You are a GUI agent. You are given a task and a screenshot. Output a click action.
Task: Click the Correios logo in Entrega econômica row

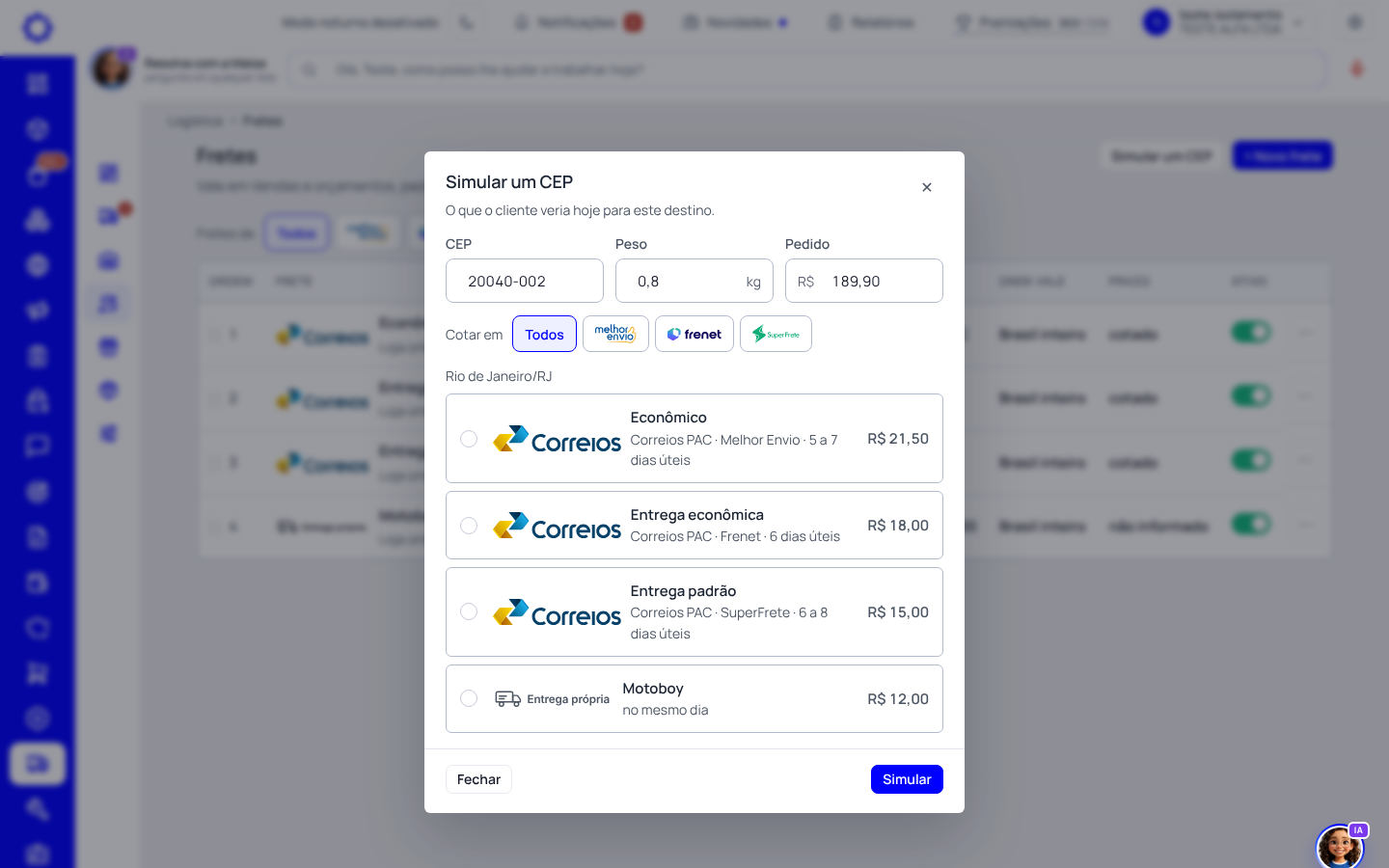(557, 526)
